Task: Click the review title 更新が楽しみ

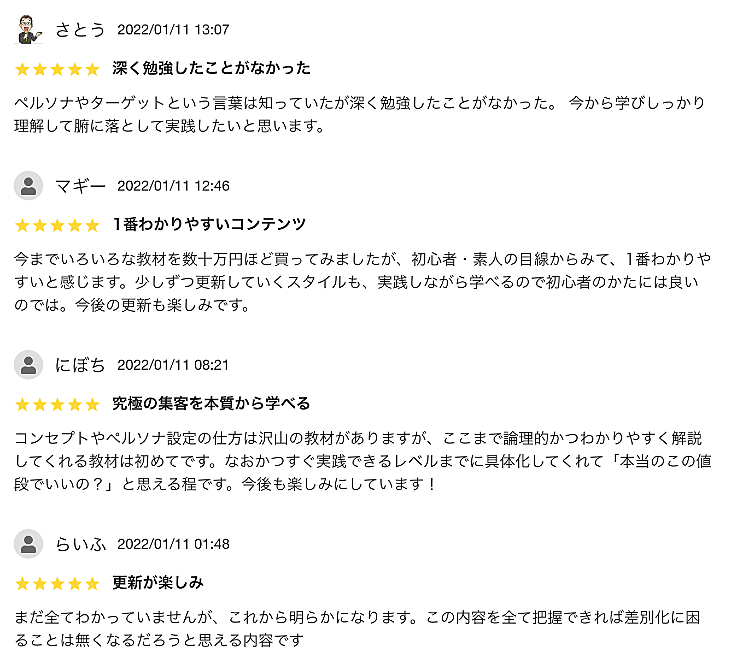Action: [158, 583]
